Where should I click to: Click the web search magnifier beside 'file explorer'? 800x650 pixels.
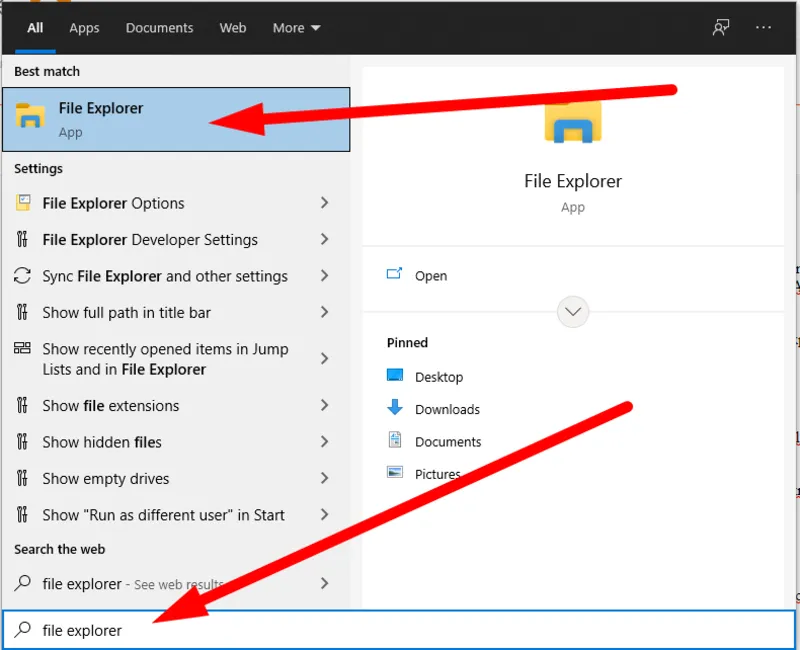(x=22, y=583)
